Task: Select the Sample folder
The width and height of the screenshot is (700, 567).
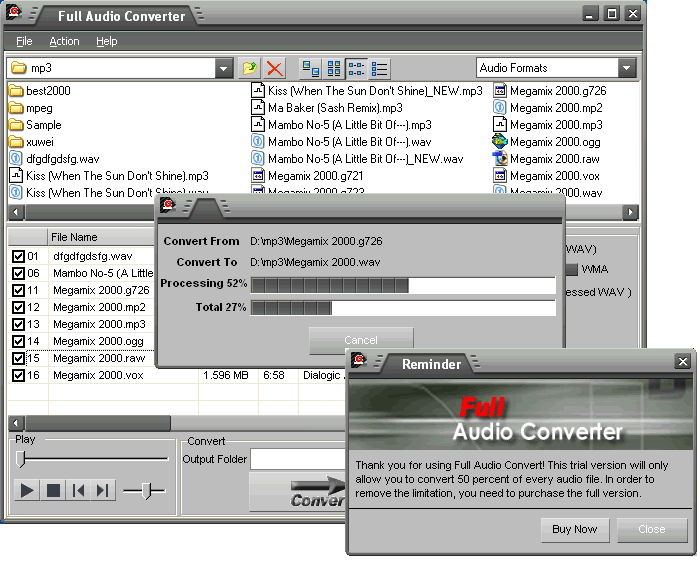Action: pyautogui.click(x=35, y=125)
